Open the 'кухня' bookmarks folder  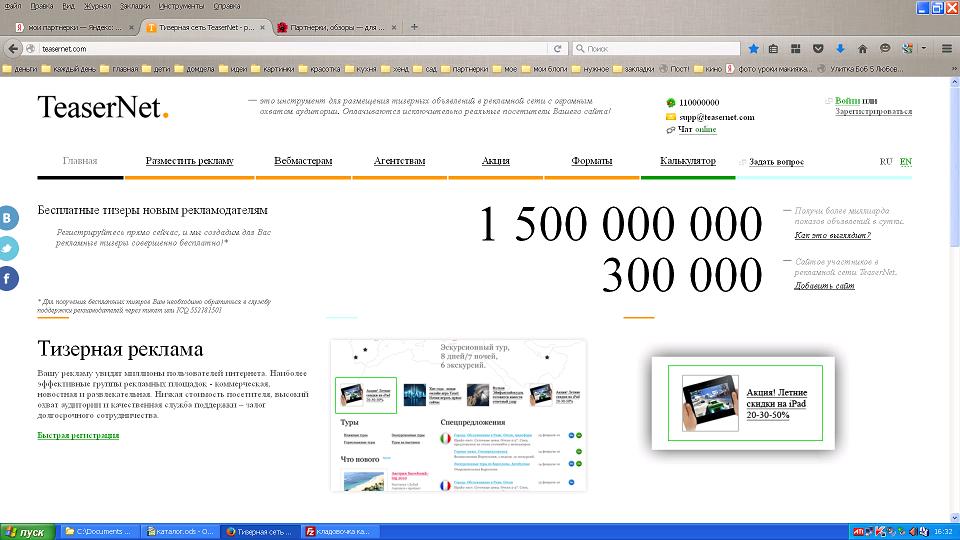361,69
